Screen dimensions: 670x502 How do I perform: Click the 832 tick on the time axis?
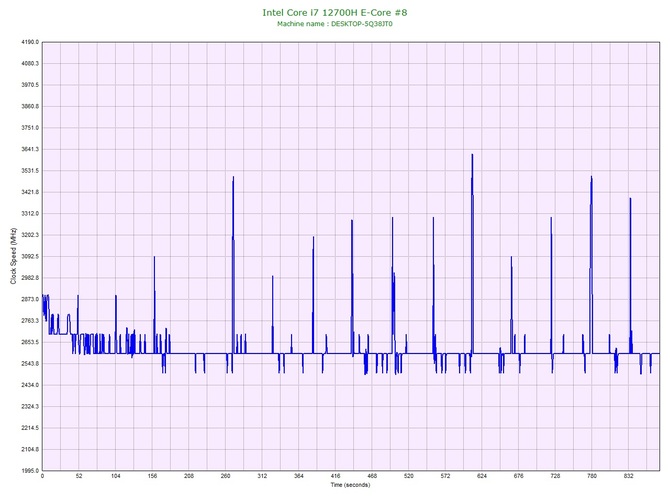tap(629, 476)
